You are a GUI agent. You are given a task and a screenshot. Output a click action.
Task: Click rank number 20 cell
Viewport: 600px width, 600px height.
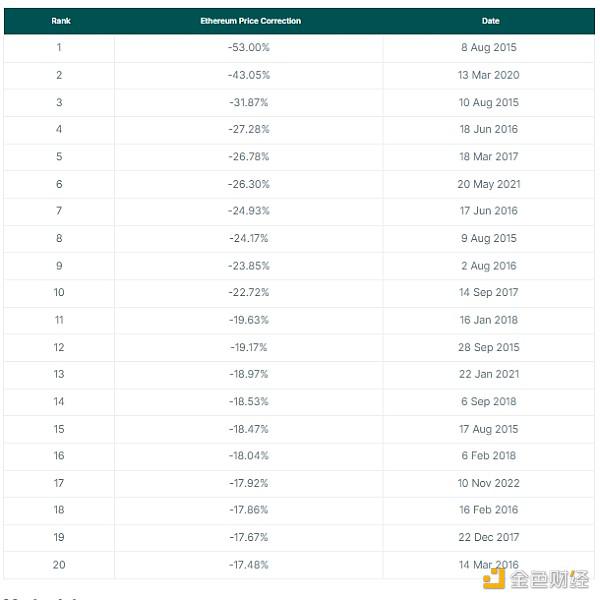59,565
